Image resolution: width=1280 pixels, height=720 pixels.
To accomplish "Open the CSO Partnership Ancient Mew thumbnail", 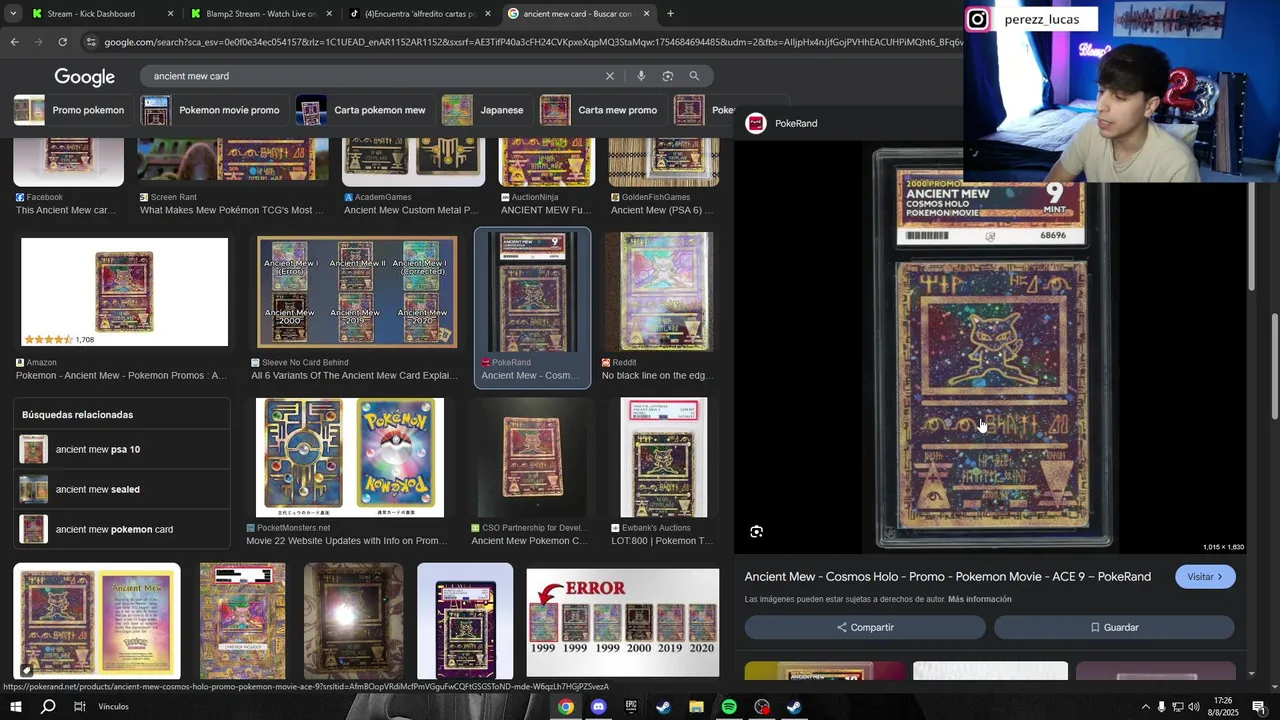I will pos(532,457).
